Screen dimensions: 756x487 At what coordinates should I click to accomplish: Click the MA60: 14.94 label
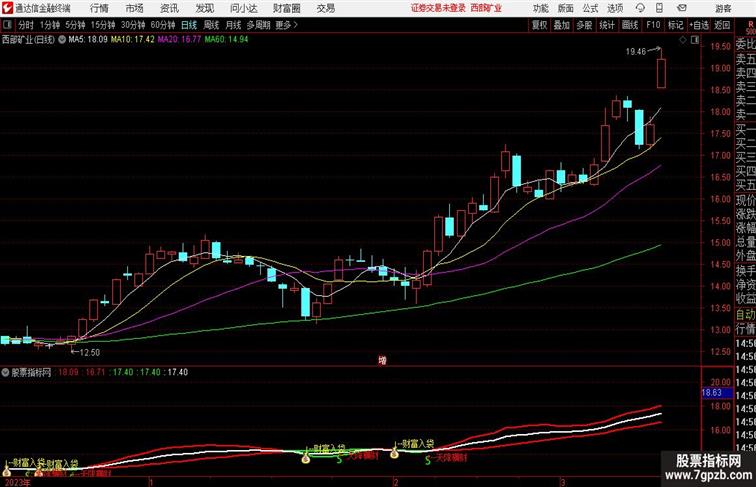click(226, 40)
